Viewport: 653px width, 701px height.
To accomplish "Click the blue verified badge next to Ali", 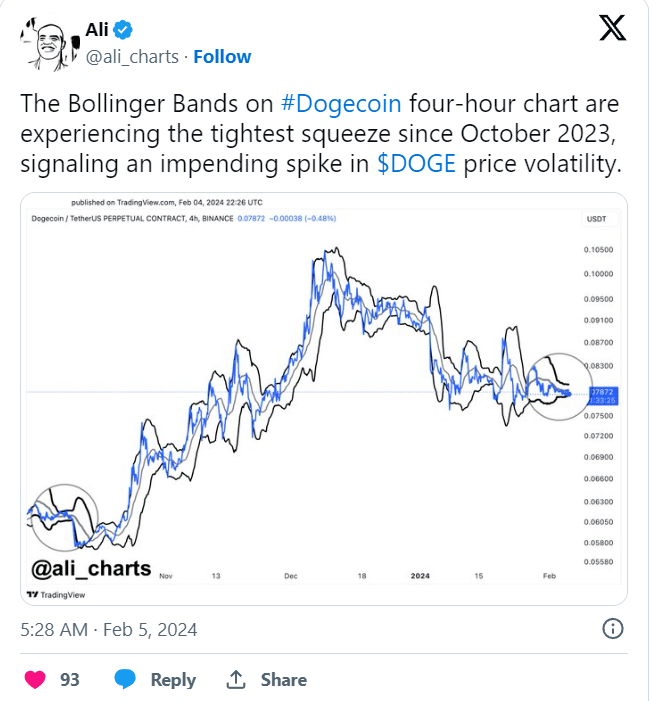I will [122, 30].
